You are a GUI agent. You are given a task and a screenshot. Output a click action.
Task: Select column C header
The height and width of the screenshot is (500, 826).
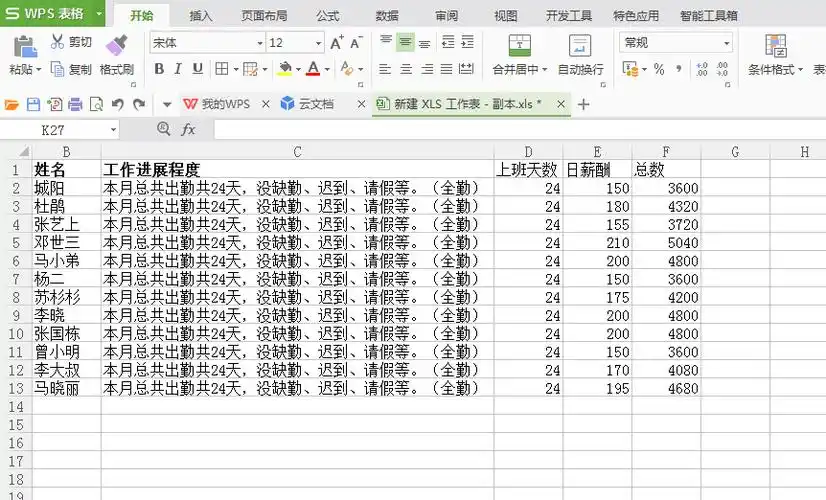pos(298,152)
